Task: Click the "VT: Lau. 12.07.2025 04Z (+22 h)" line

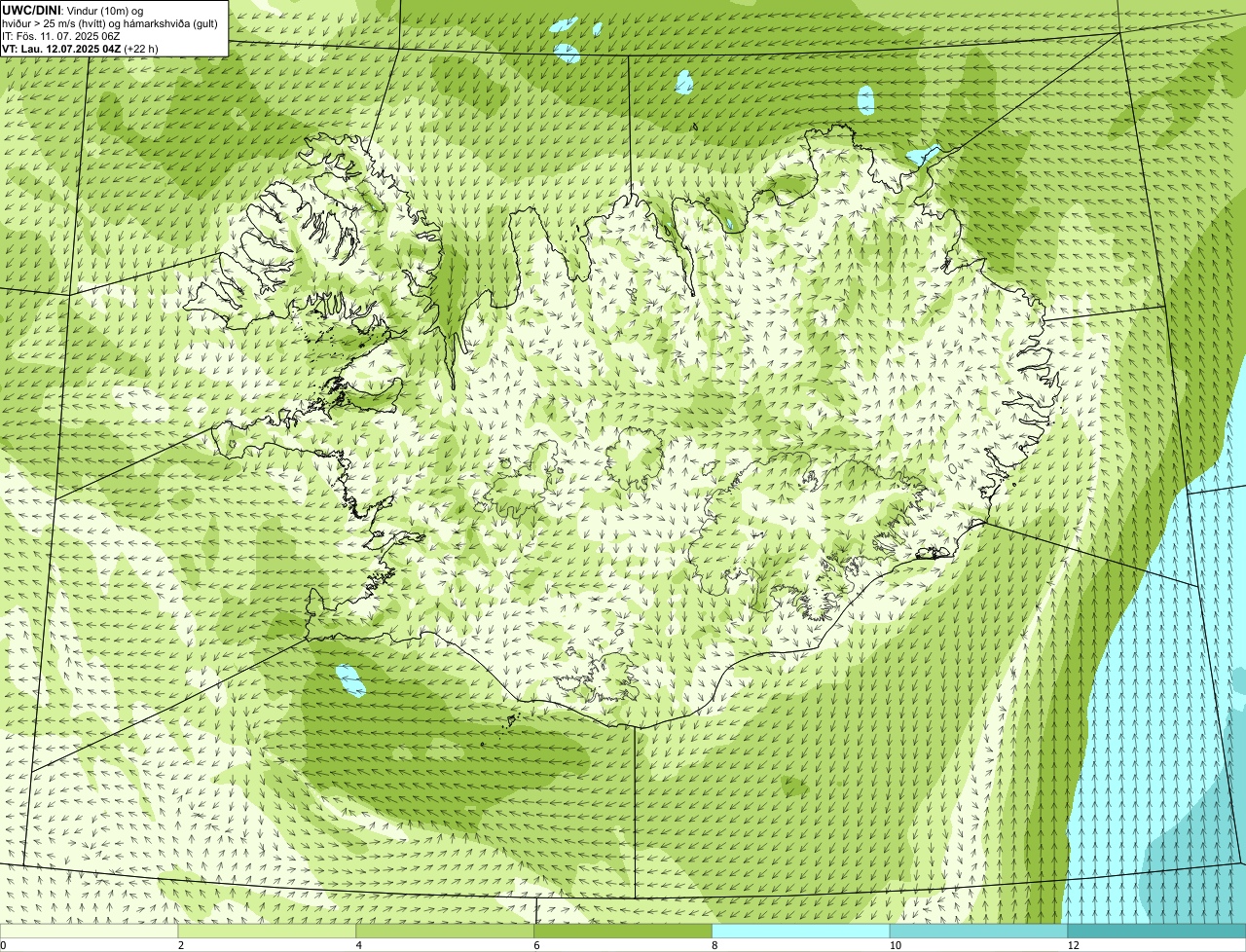Action: tap(80, 49)
